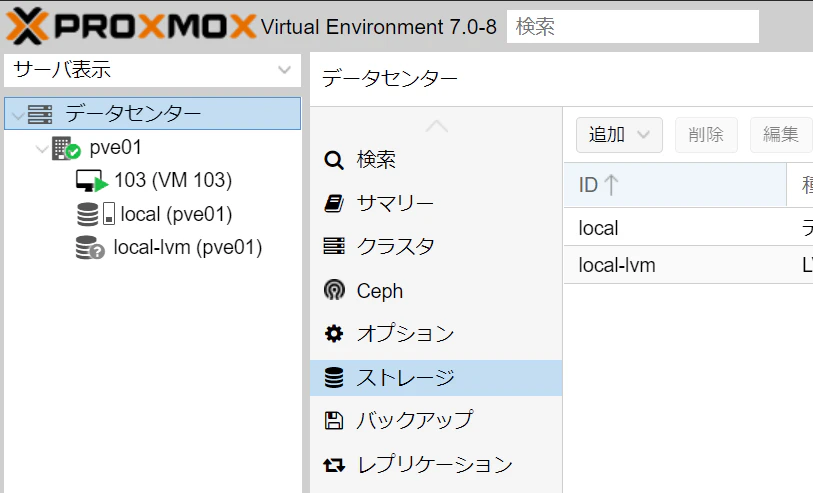Click the database icon for ストレージ

point(334,378)
